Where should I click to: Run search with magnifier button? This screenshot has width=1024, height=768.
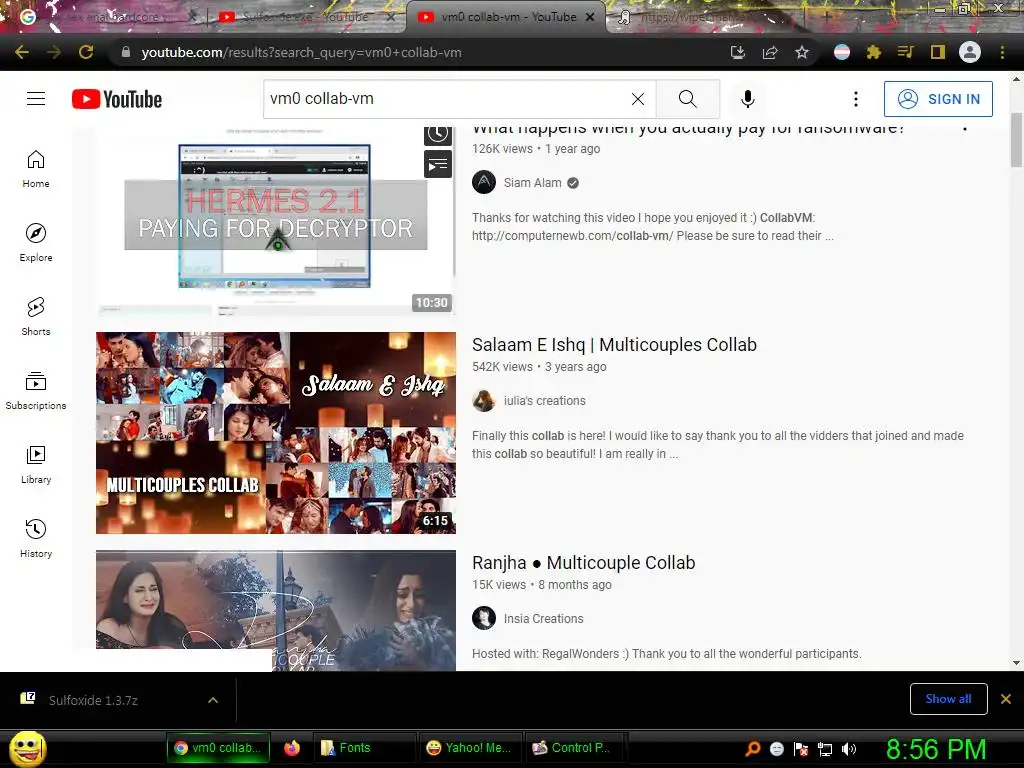[x=688, y=99]
